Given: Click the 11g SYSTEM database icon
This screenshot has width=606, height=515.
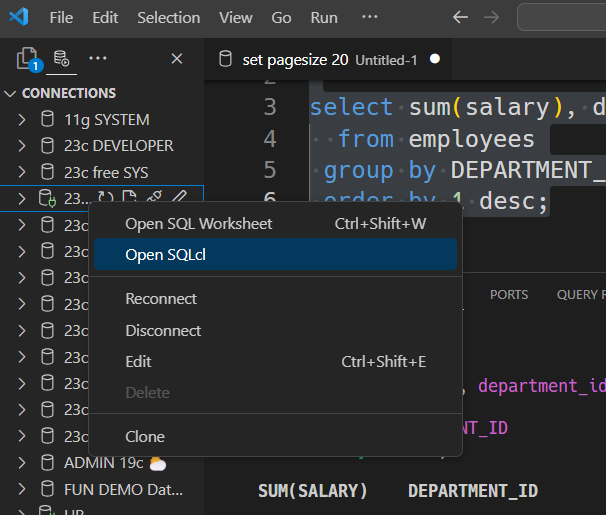Looking at the screenshot, I should pos(47,120).
